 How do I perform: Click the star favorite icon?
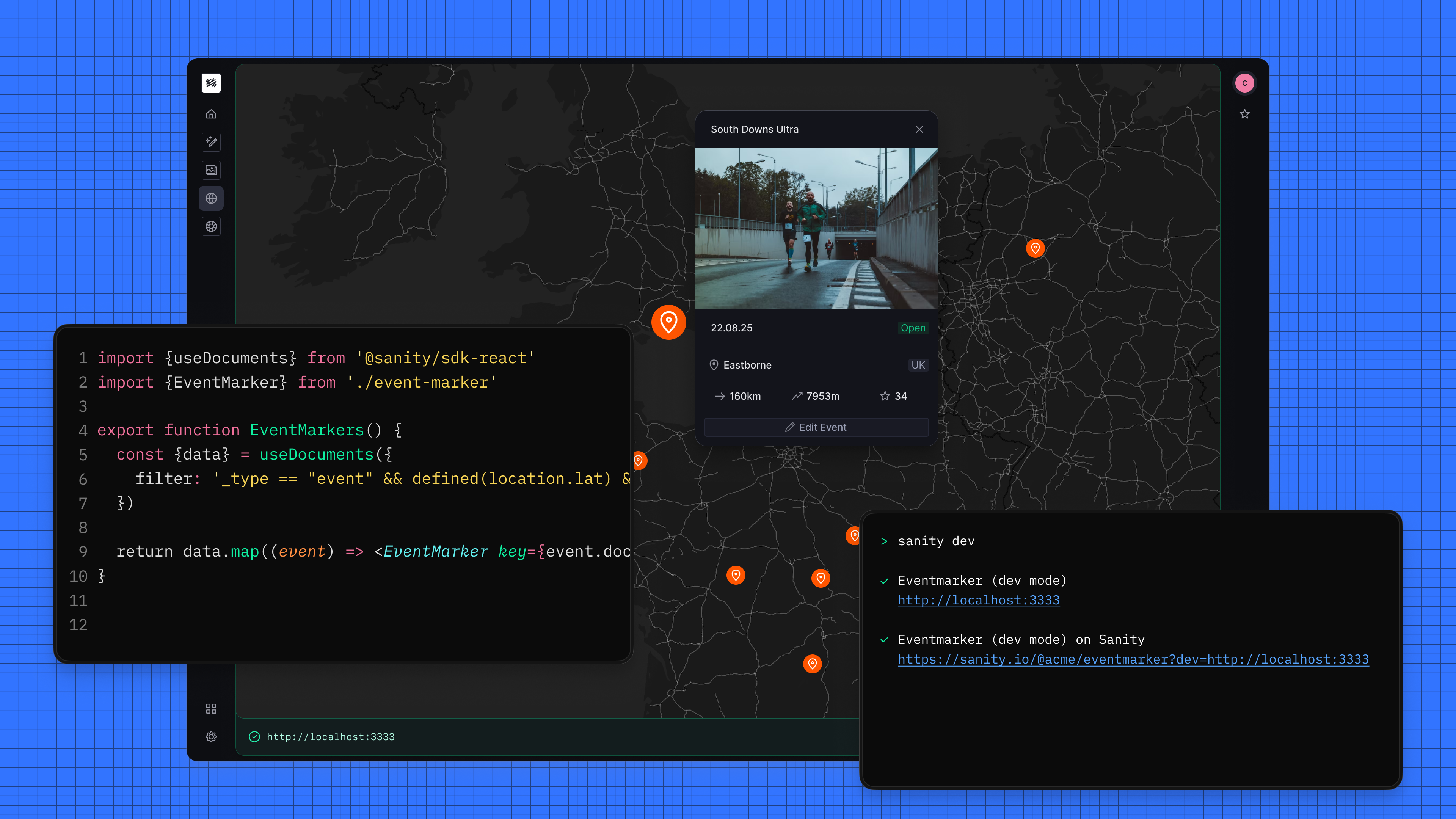click(1244, 114)
